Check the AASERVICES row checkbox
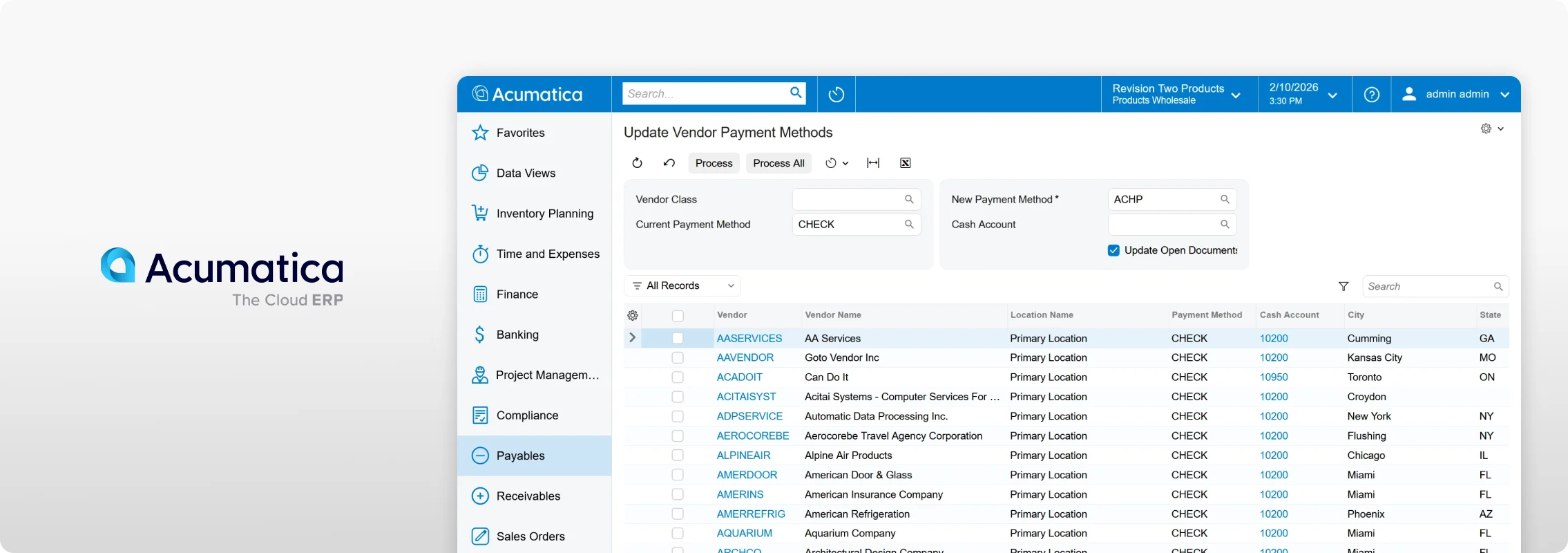This screenshot has height=553, width=1568. coord(678,338)
